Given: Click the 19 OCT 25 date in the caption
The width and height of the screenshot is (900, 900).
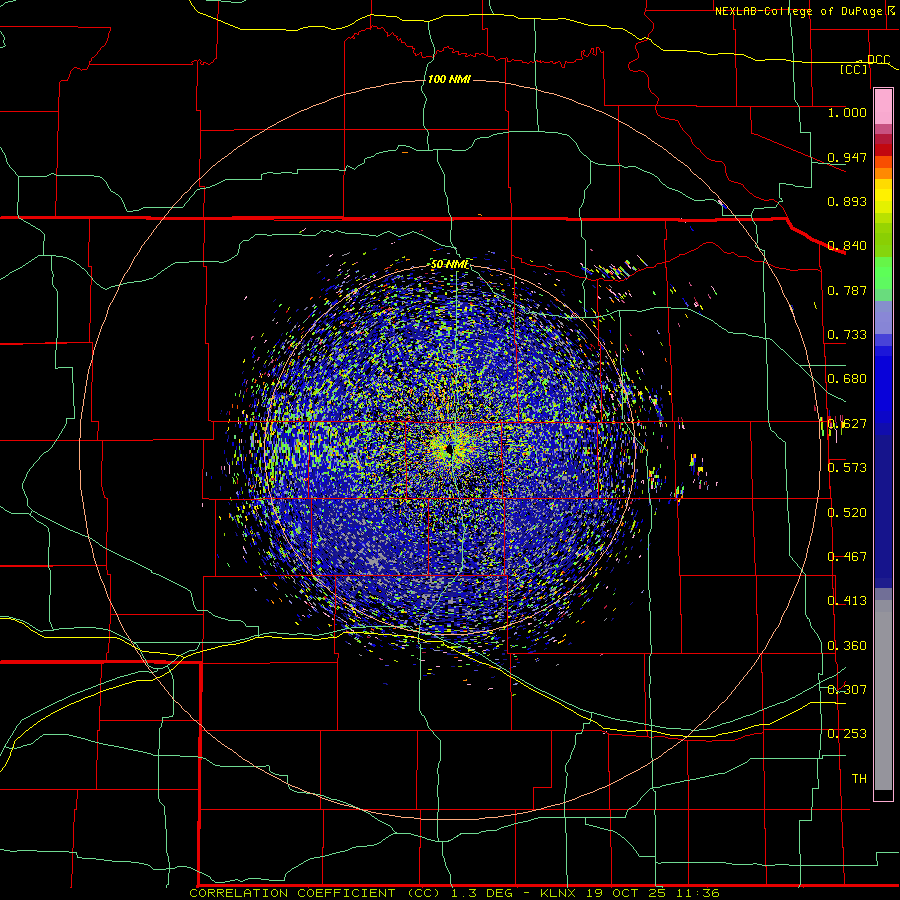Looking at the screenshot, I should tap(626, 893).
